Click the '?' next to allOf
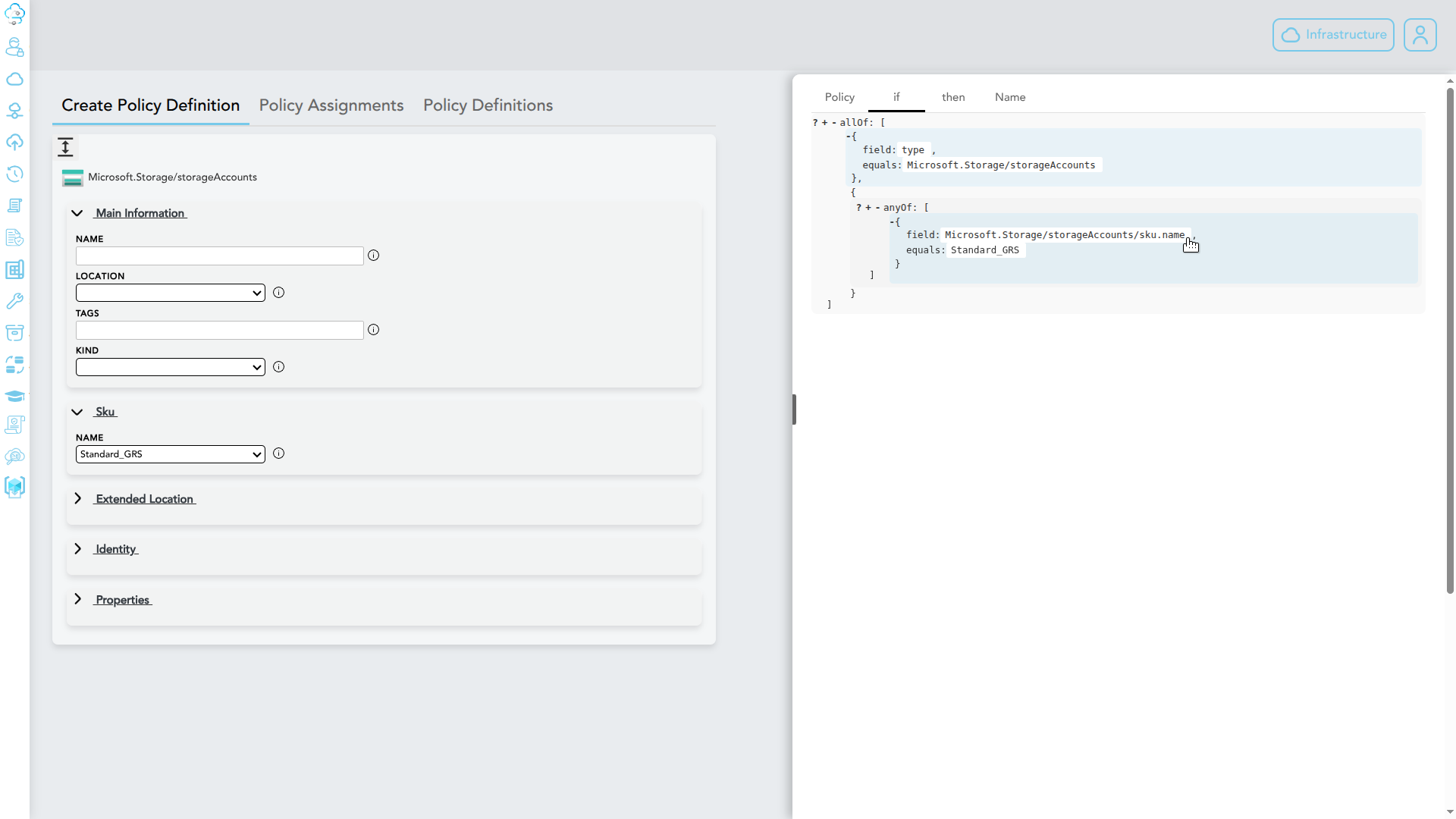The image size is (1456, 819). [x=815, y=123]
